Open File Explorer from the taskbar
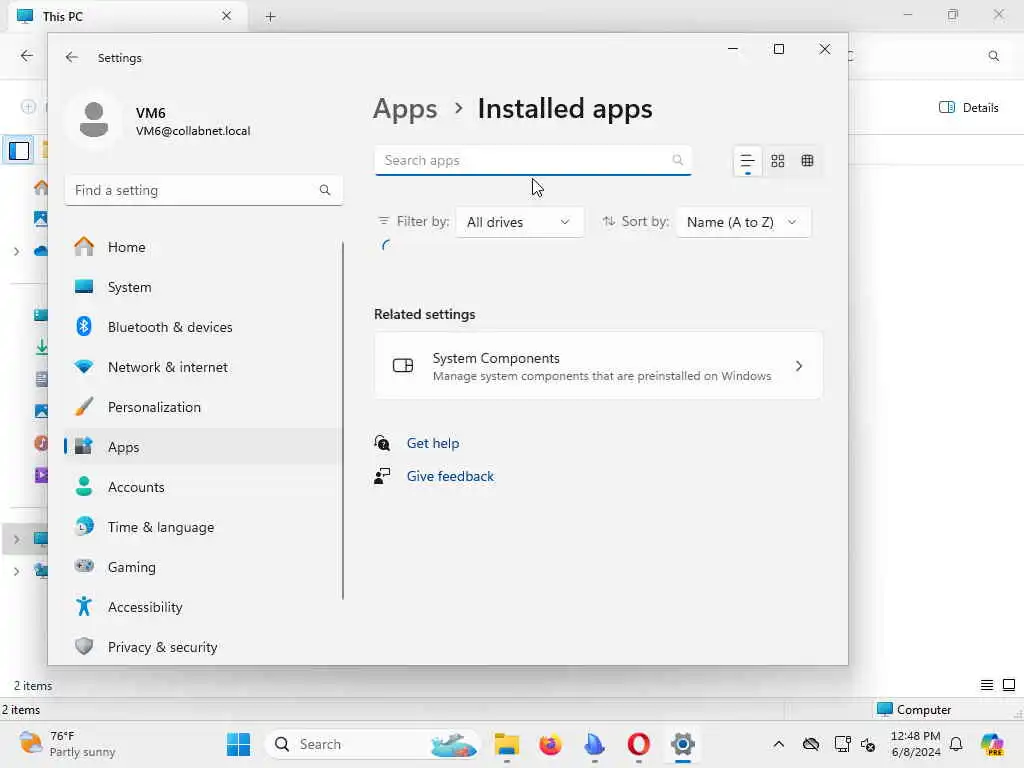Screen dimensions: 1024x768 507,744
